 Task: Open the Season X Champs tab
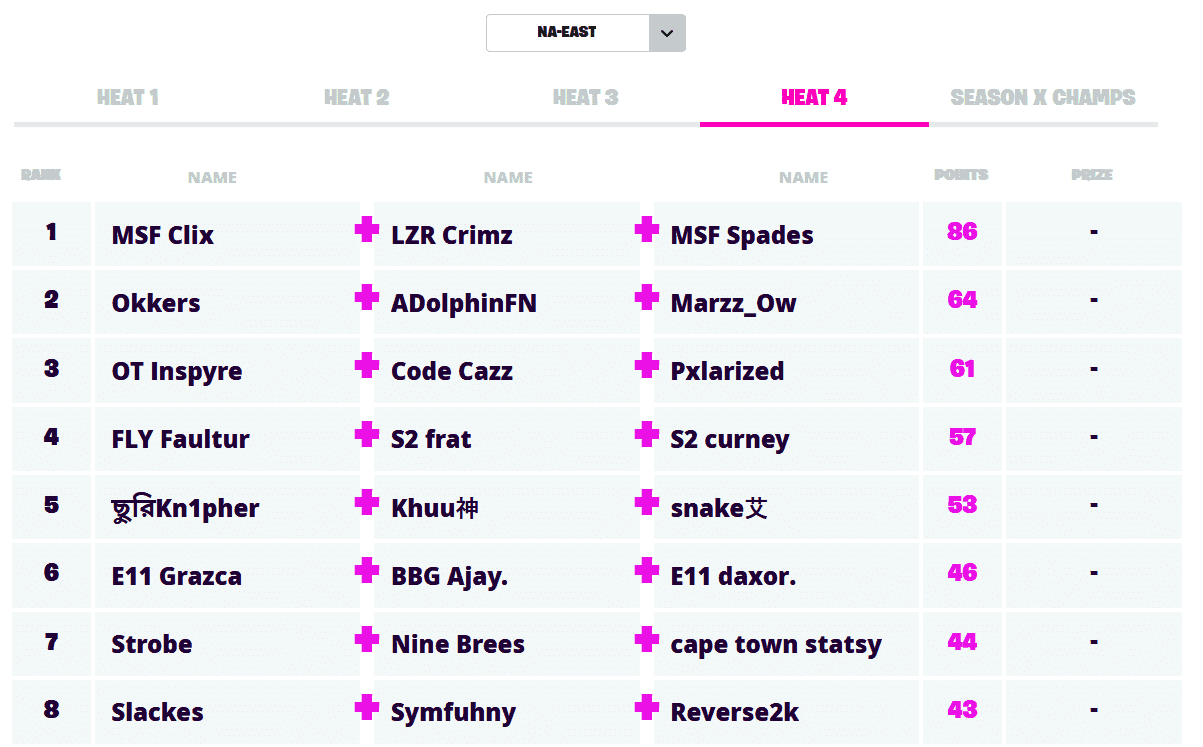coord(1043,98)
